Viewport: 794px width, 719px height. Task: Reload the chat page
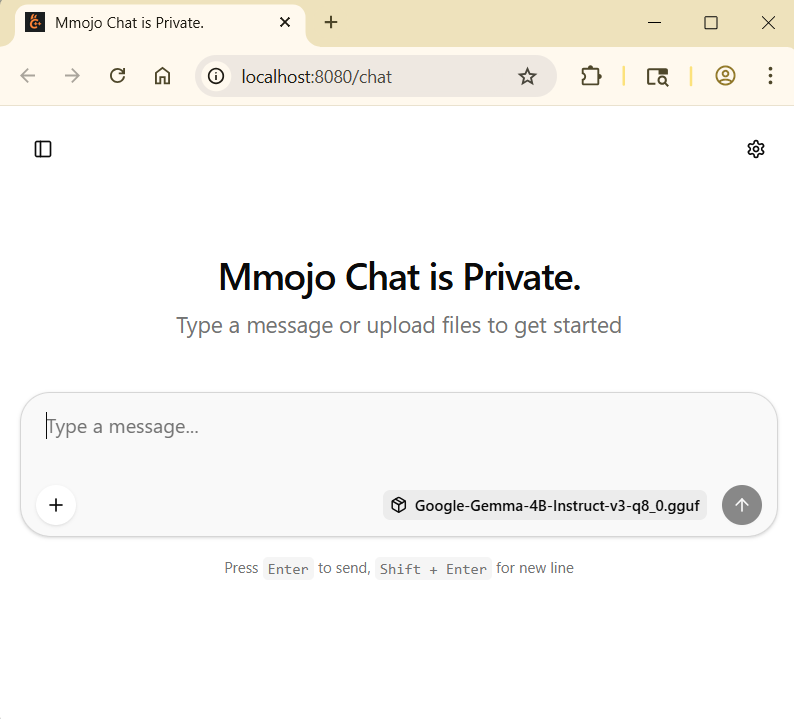click(117, 76)
